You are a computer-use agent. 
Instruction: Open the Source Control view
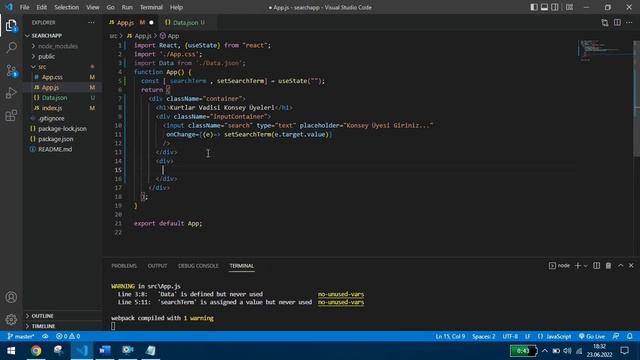click(11, 71)
